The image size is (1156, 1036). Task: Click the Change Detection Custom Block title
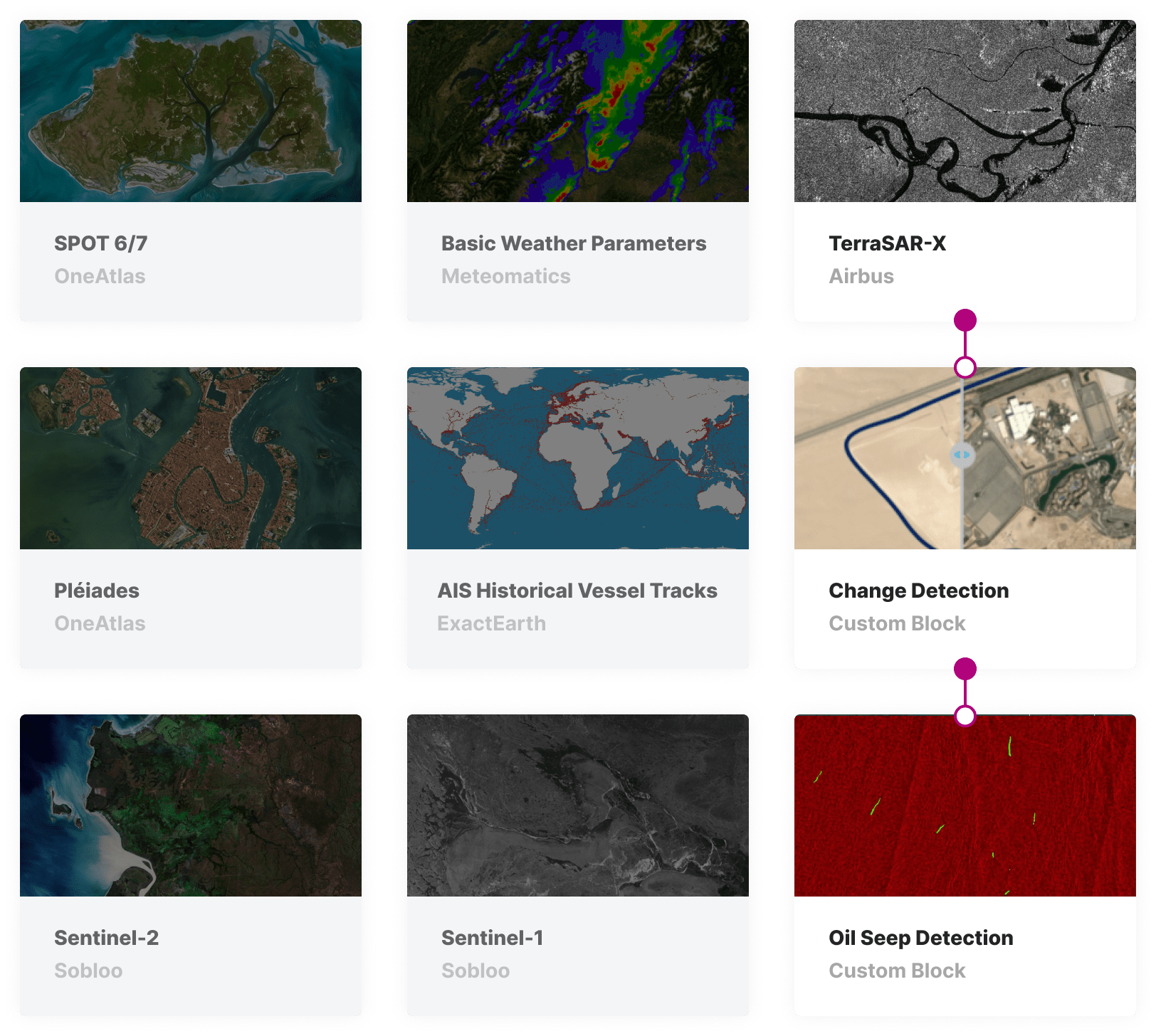(918, 590)
